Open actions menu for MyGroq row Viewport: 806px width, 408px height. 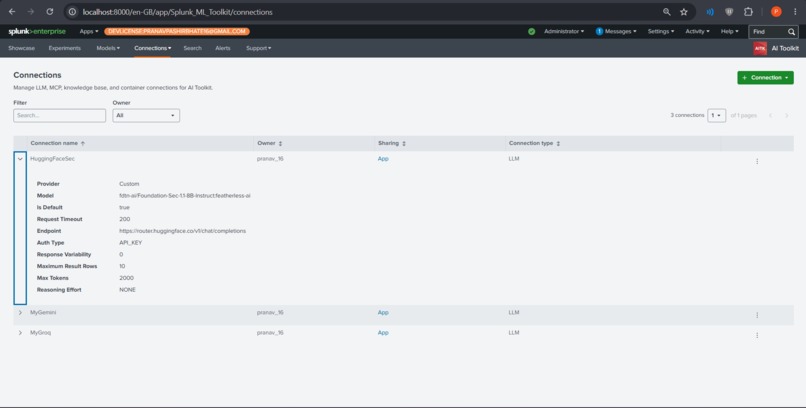coord(757,335)
